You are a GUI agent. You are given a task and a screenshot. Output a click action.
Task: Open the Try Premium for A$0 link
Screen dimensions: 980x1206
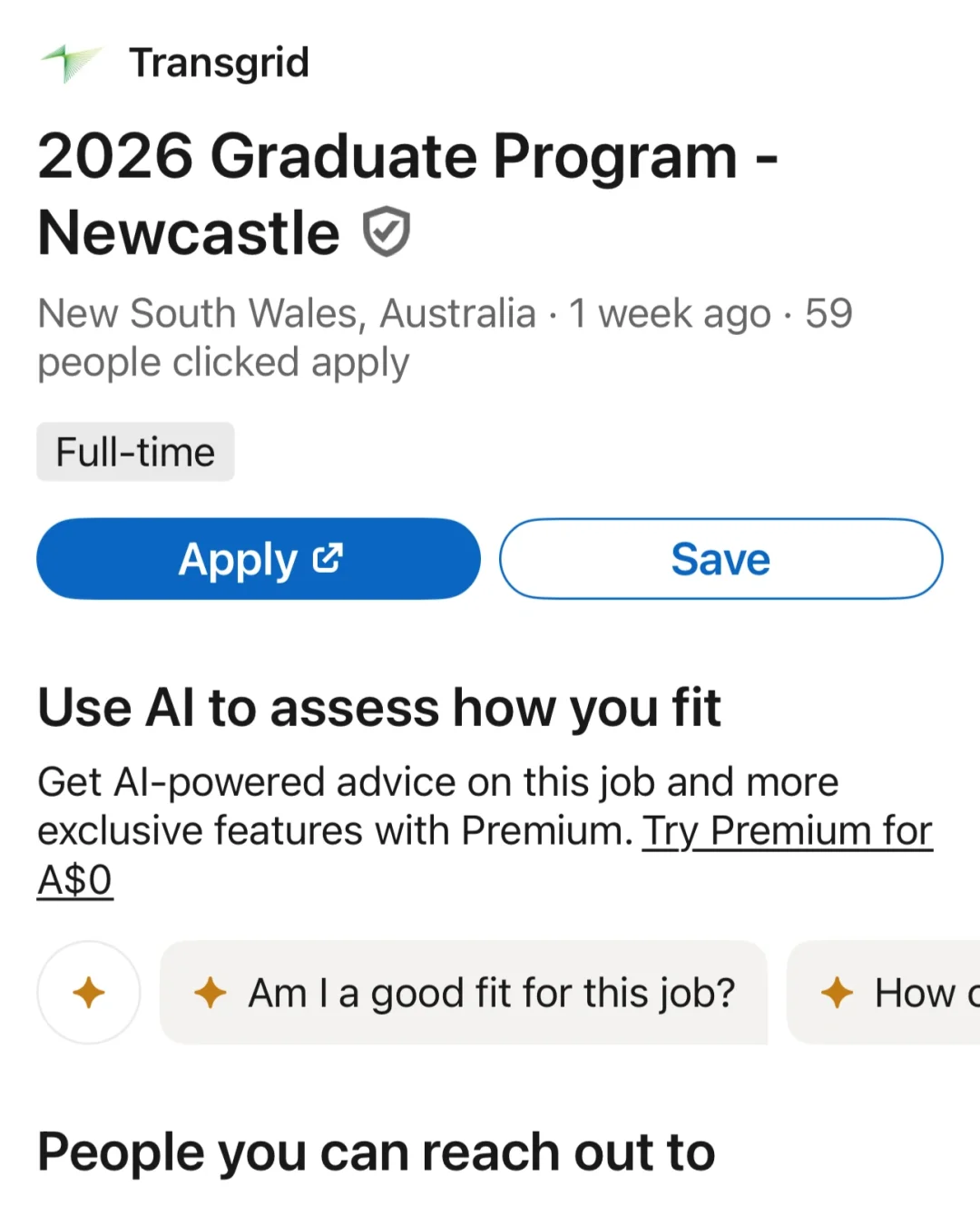(787, 832)
